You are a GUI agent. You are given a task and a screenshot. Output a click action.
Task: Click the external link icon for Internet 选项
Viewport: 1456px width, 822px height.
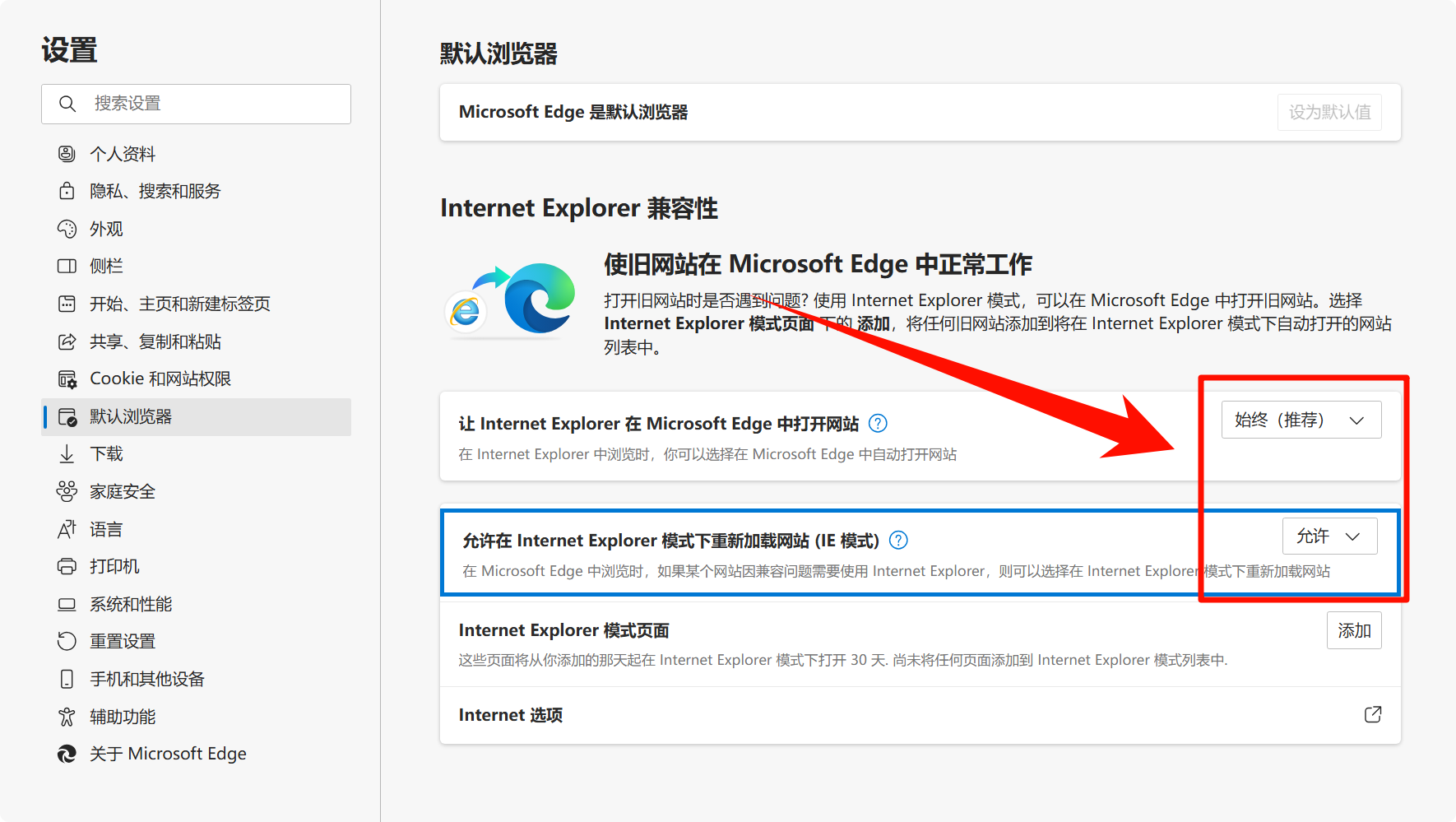[x=1373, y=714]
